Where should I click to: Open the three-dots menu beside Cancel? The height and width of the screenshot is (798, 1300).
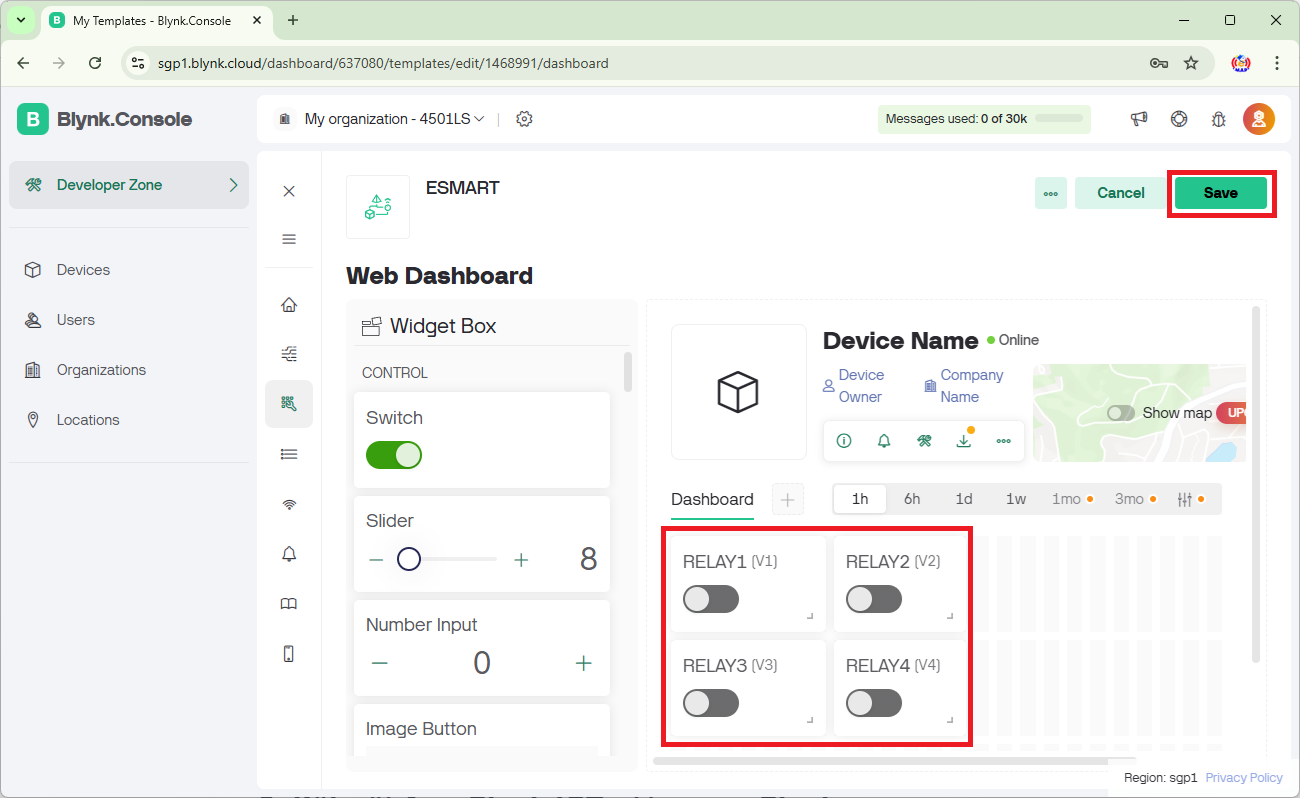click(x=1051, y=193)
